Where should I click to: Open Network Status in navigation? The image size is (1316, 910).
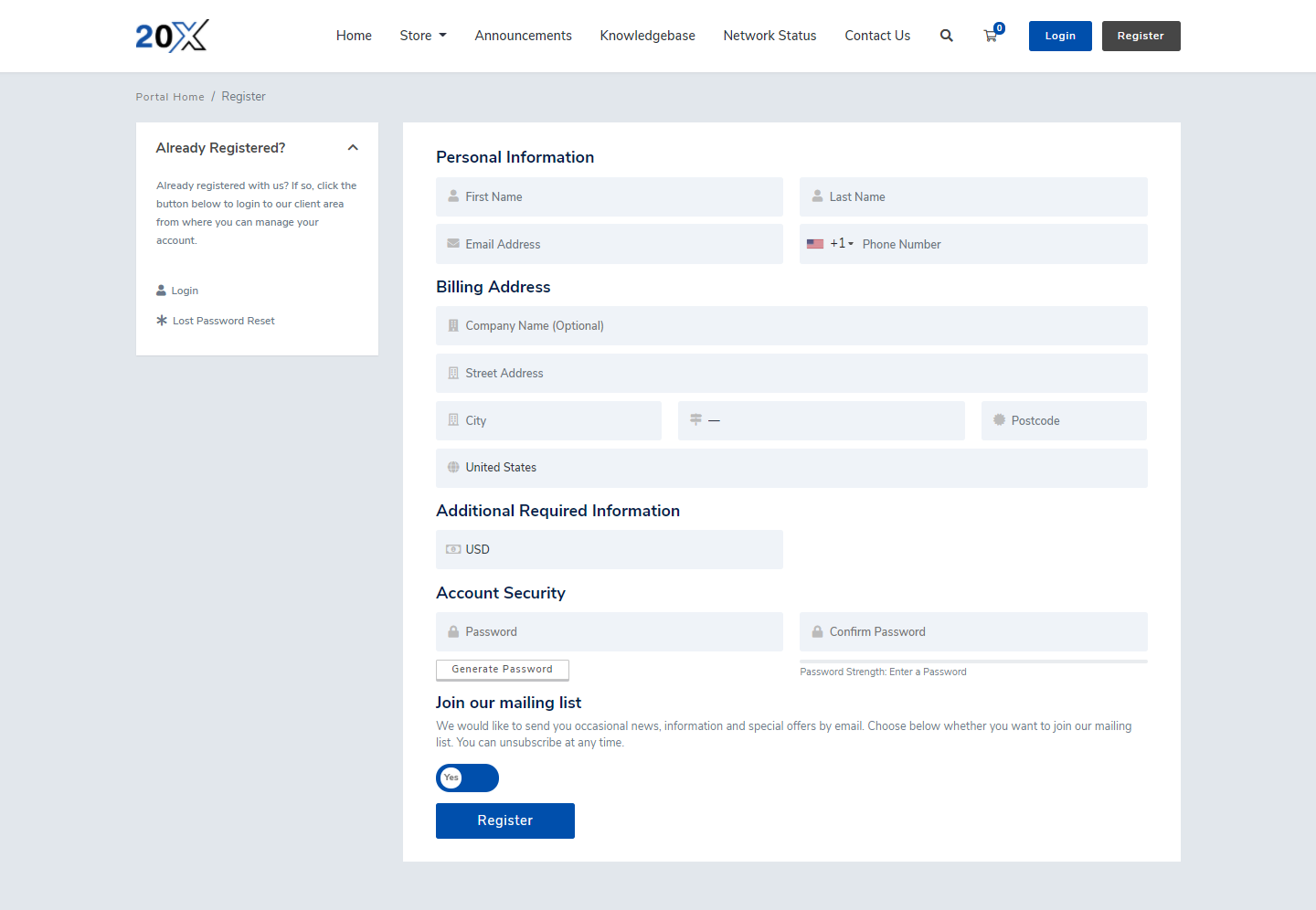coord(769,36)
